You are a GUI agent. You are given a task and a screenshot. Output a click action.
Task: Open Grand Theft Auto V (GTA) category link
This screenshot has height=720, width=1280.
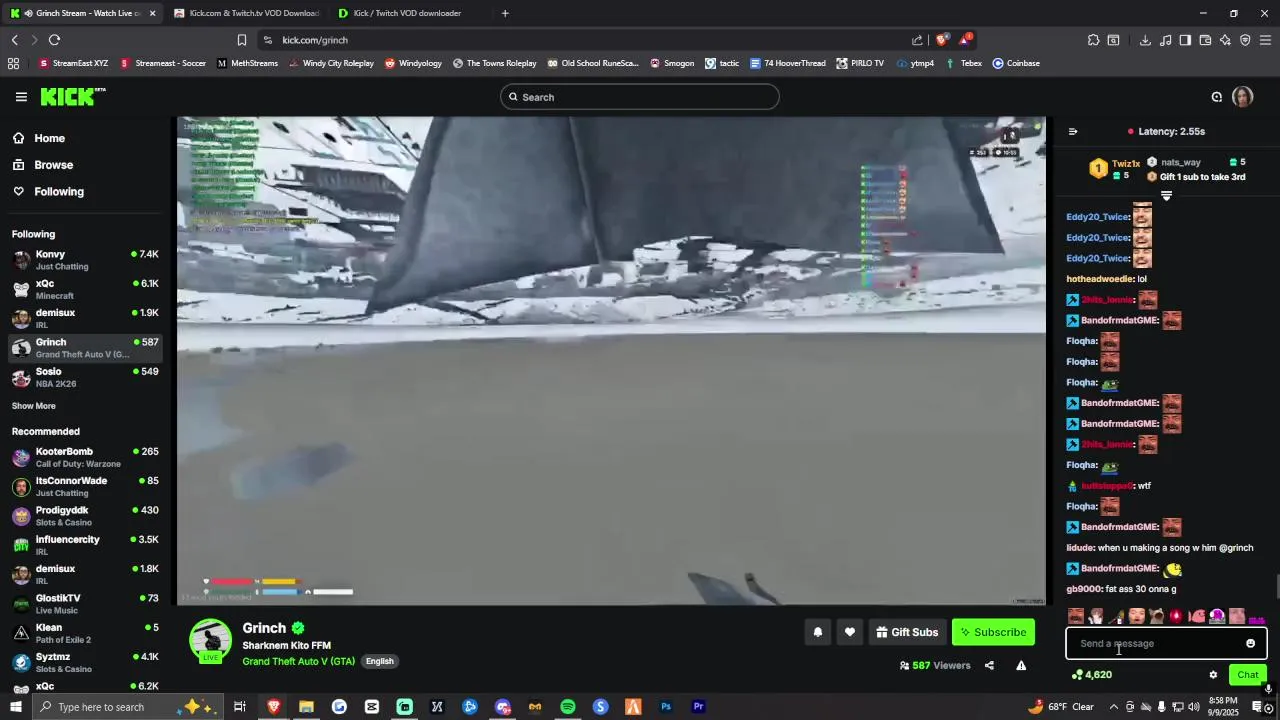pos(298,661)
